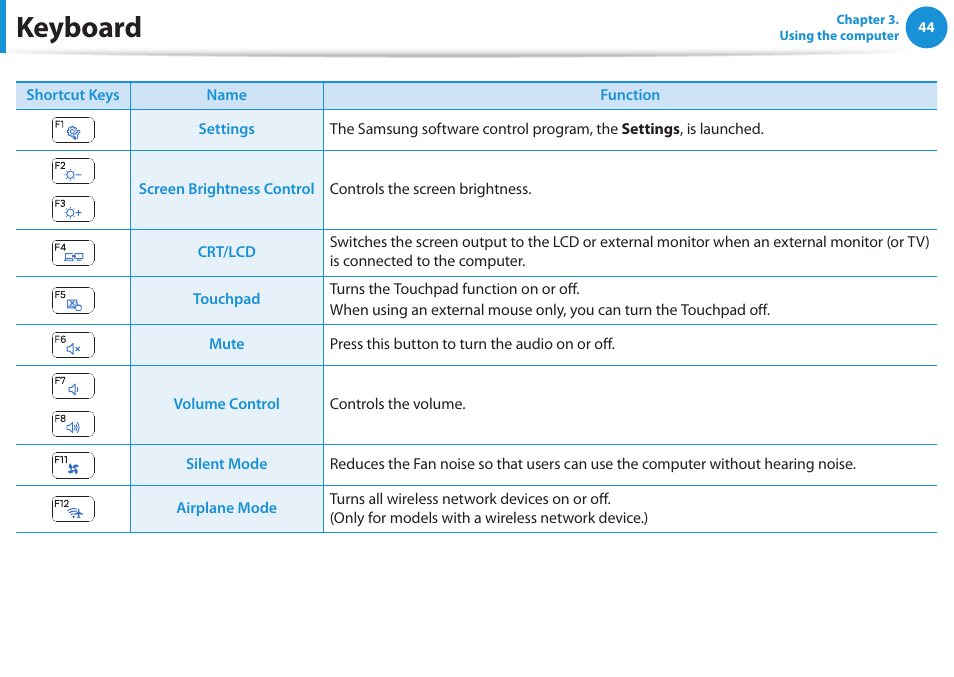
Task: Click the Keyboard page title
Action: click(79, 28)
